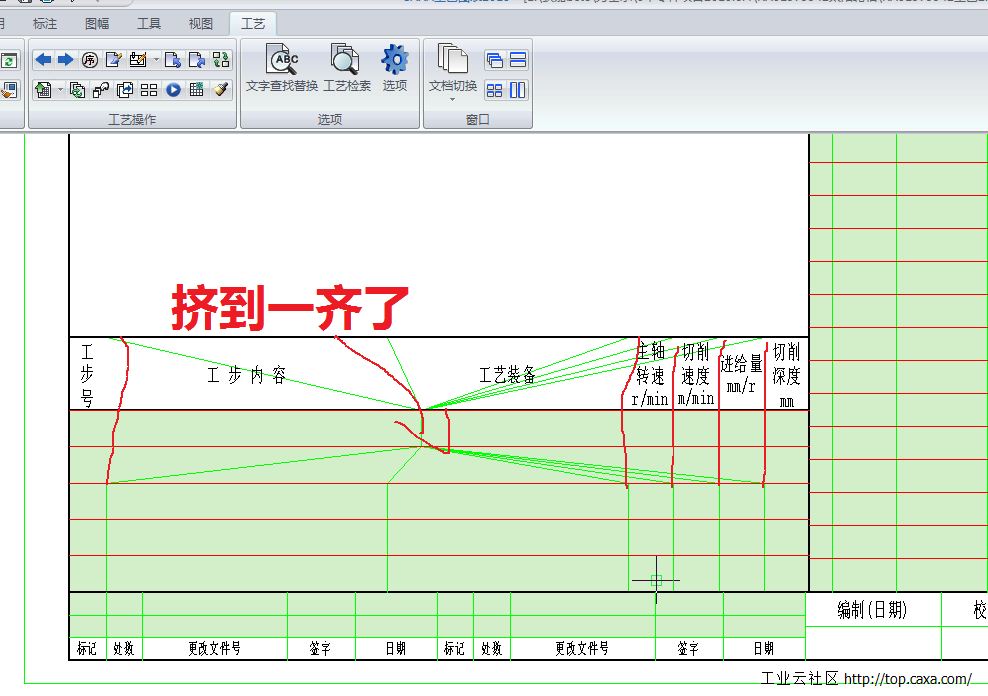
Task: Click the overlapping pages blue arrow icon
Action: tap(125, 90)
